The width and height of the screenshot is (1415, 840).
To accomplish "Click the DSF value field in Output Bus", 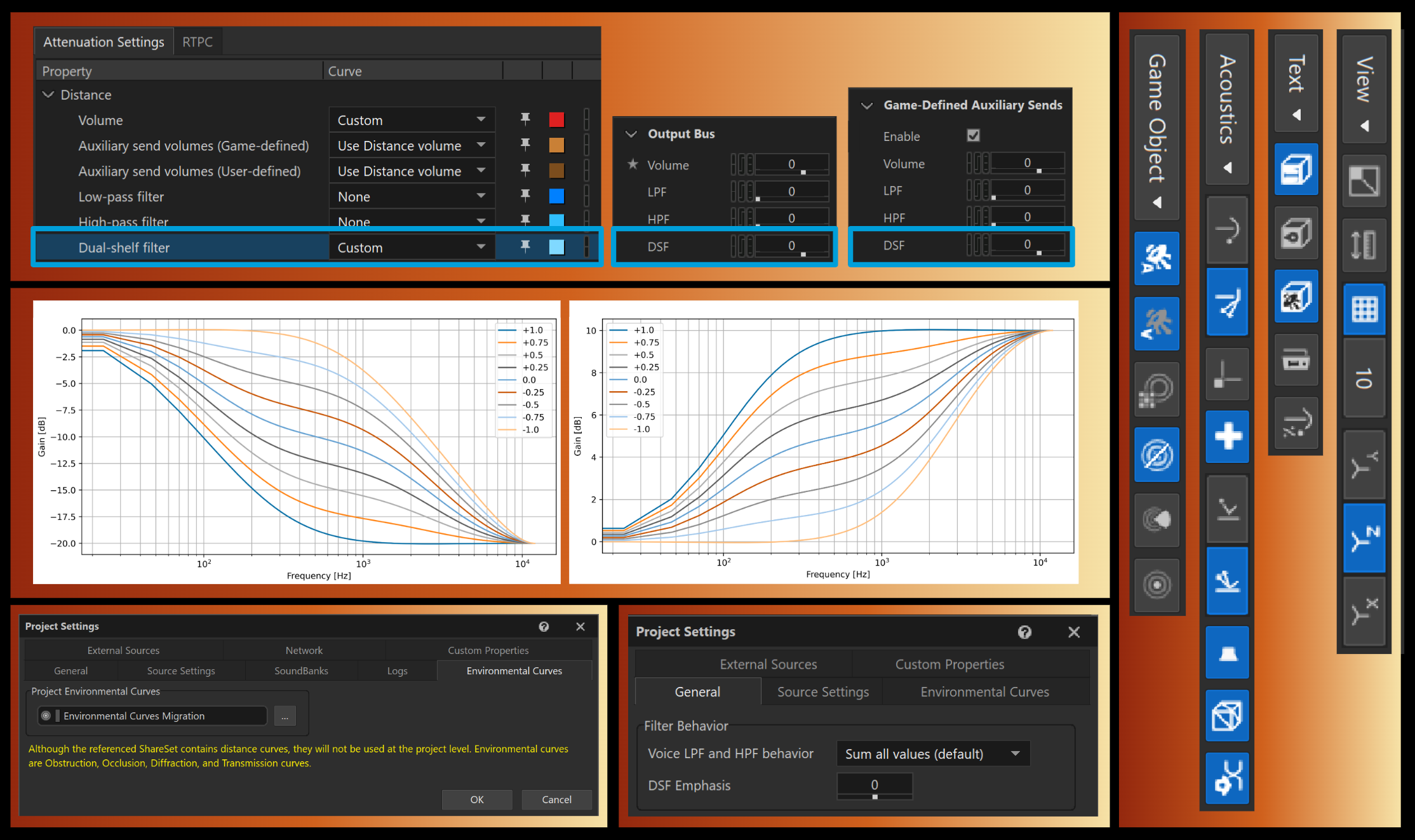I will tap(791, 246).
